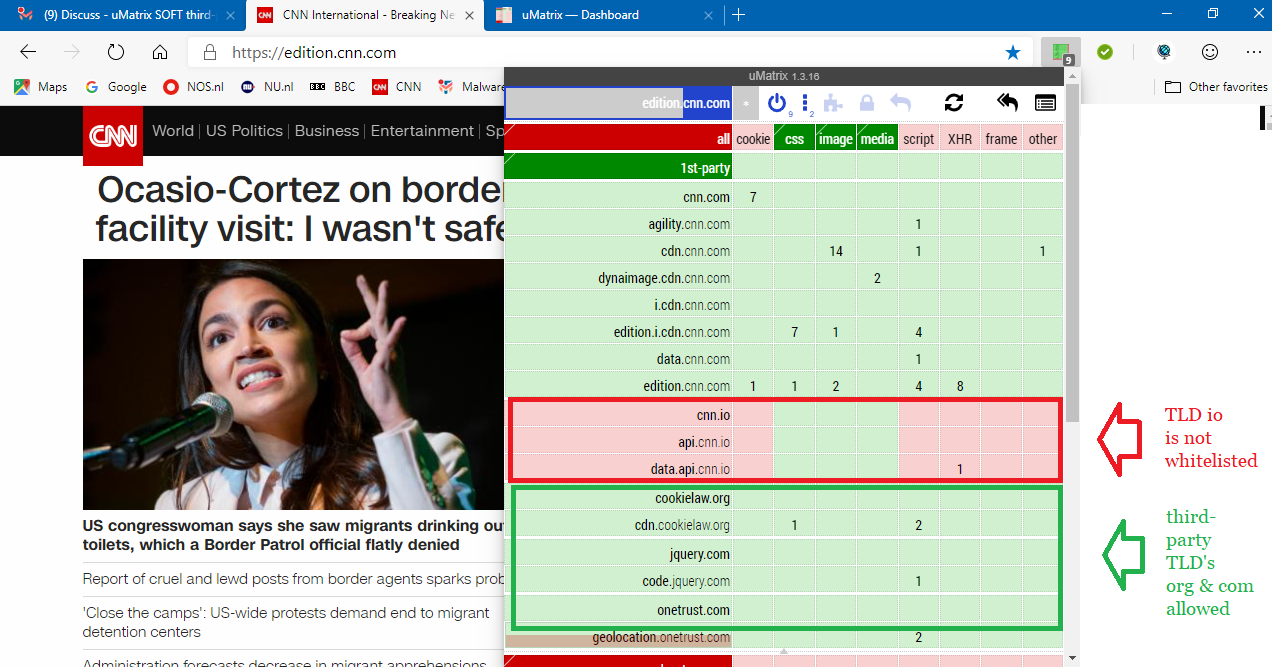Open a new browser tab
This screenshot has height=667, width=1272.
point(738,15)
